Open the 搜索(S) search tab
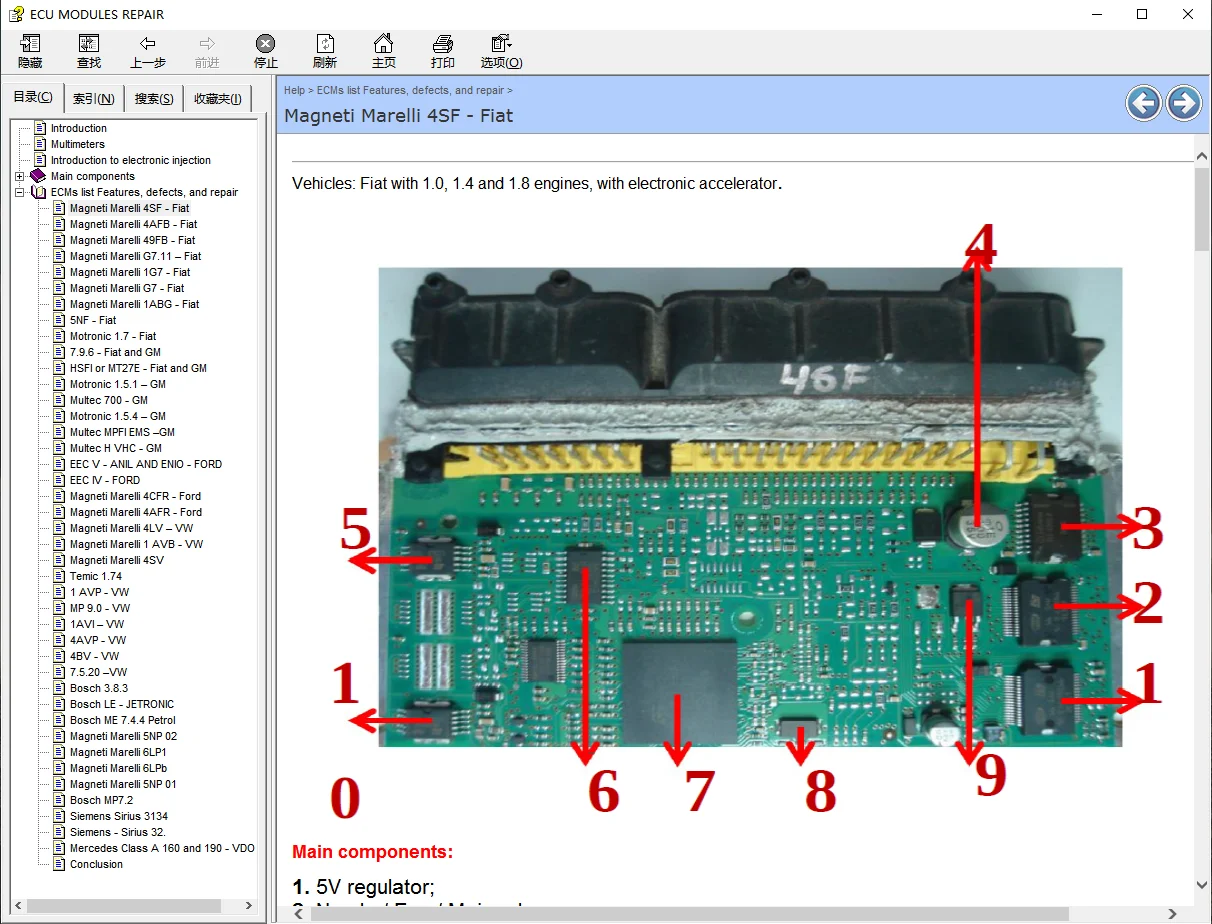 [152, 98]
